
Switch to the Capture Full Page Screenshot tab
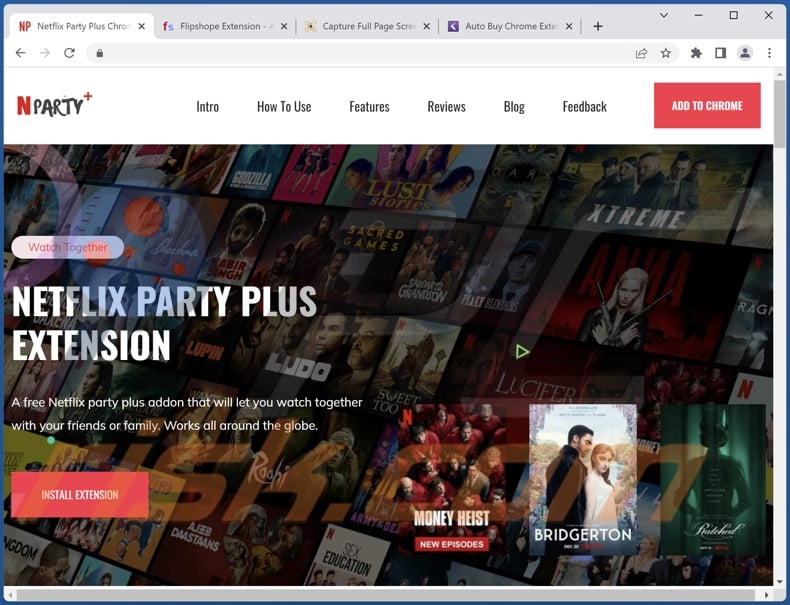[x=368, y=26]
